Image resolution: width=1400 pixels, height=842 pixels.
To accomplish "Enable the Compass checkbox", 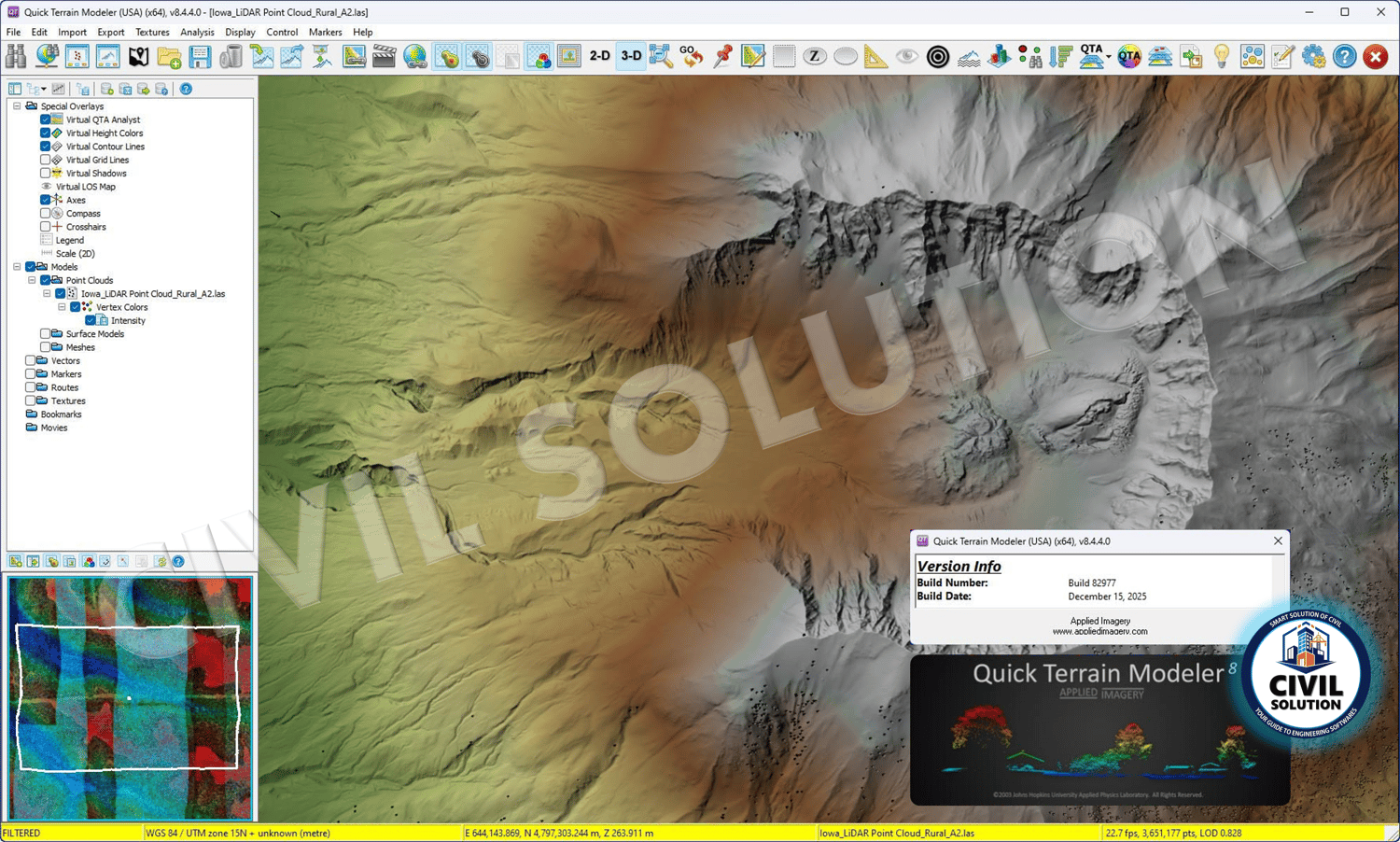I will (x=45, y=214).
